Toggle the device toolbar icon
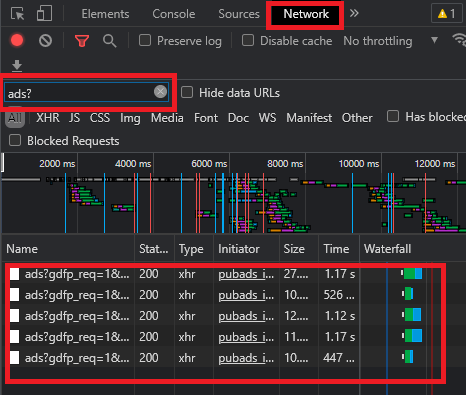This screenshot has height=395, width=466. pos(44,14)
